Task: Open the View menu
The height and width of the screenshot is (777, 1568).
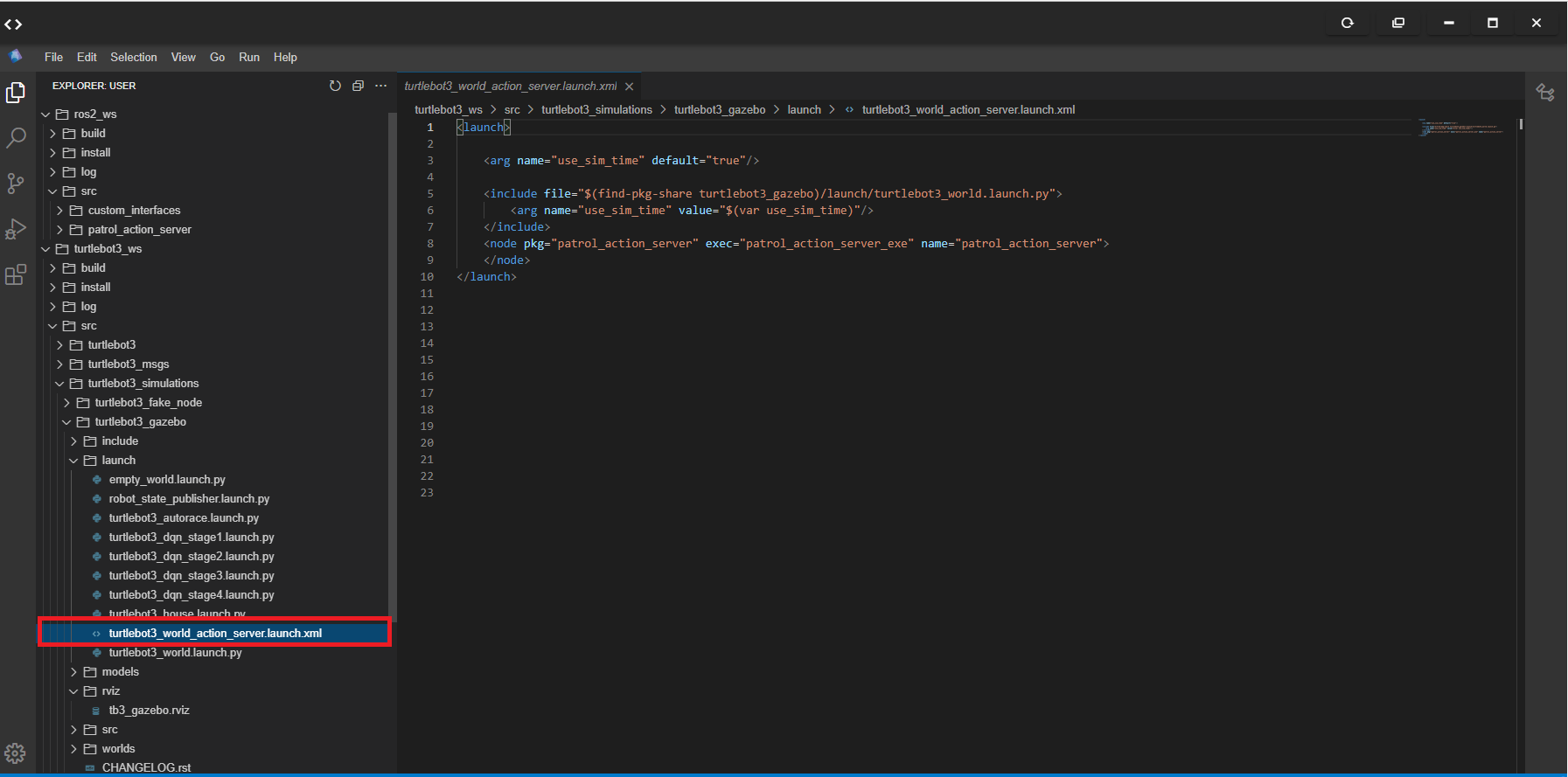Action: [x=183, y=57]
